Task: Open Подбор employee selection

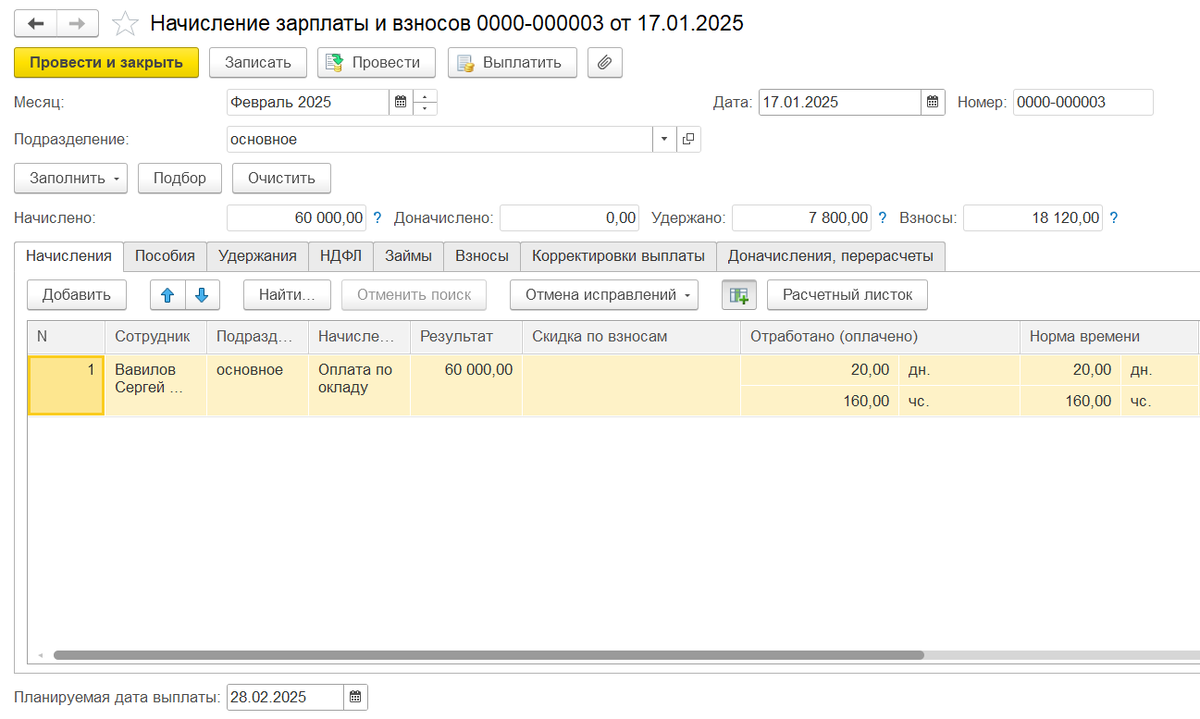Action: pyautogui.click(x=180, y=178)
